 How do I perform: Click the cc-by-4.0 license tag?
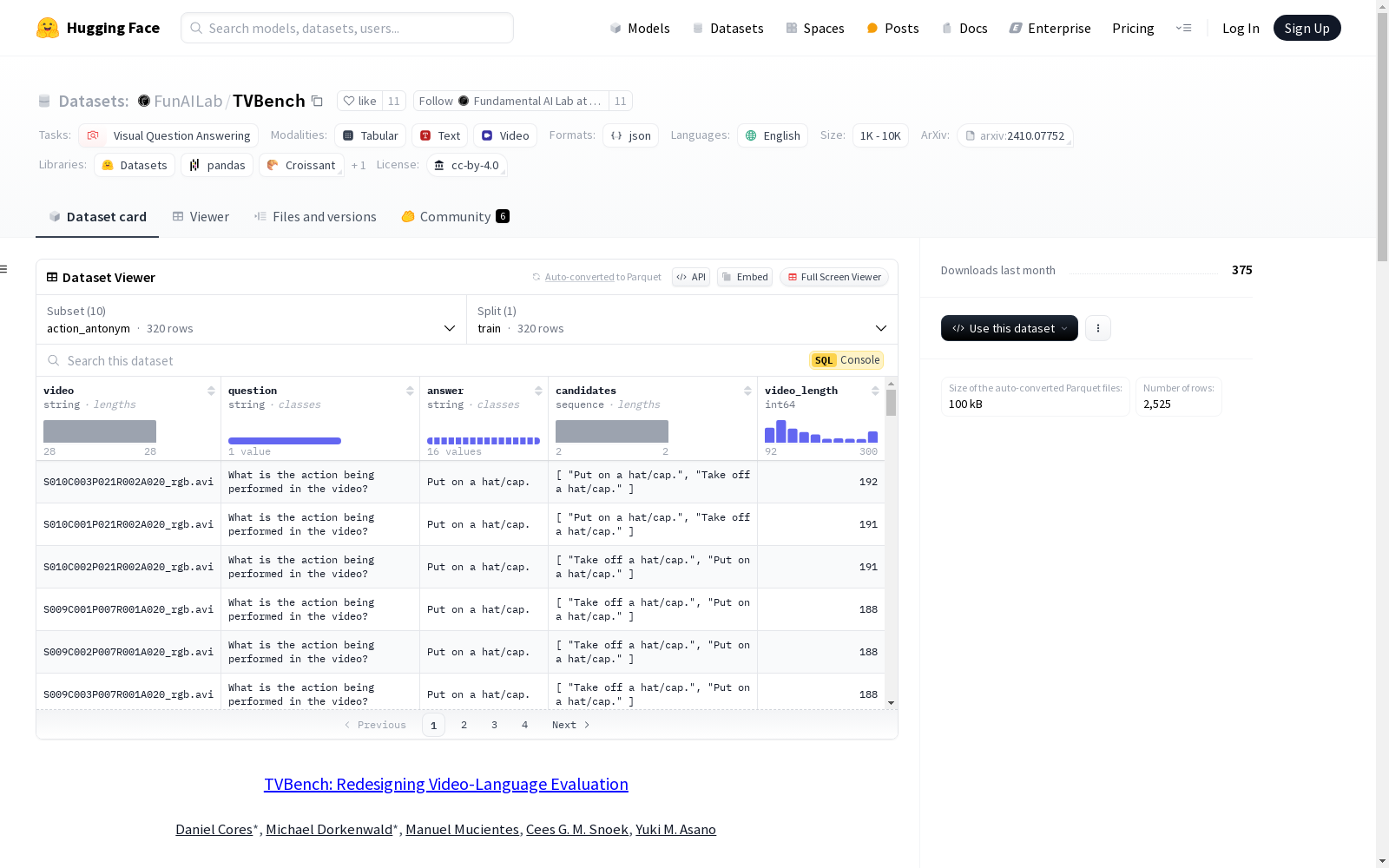click(467, 166)
